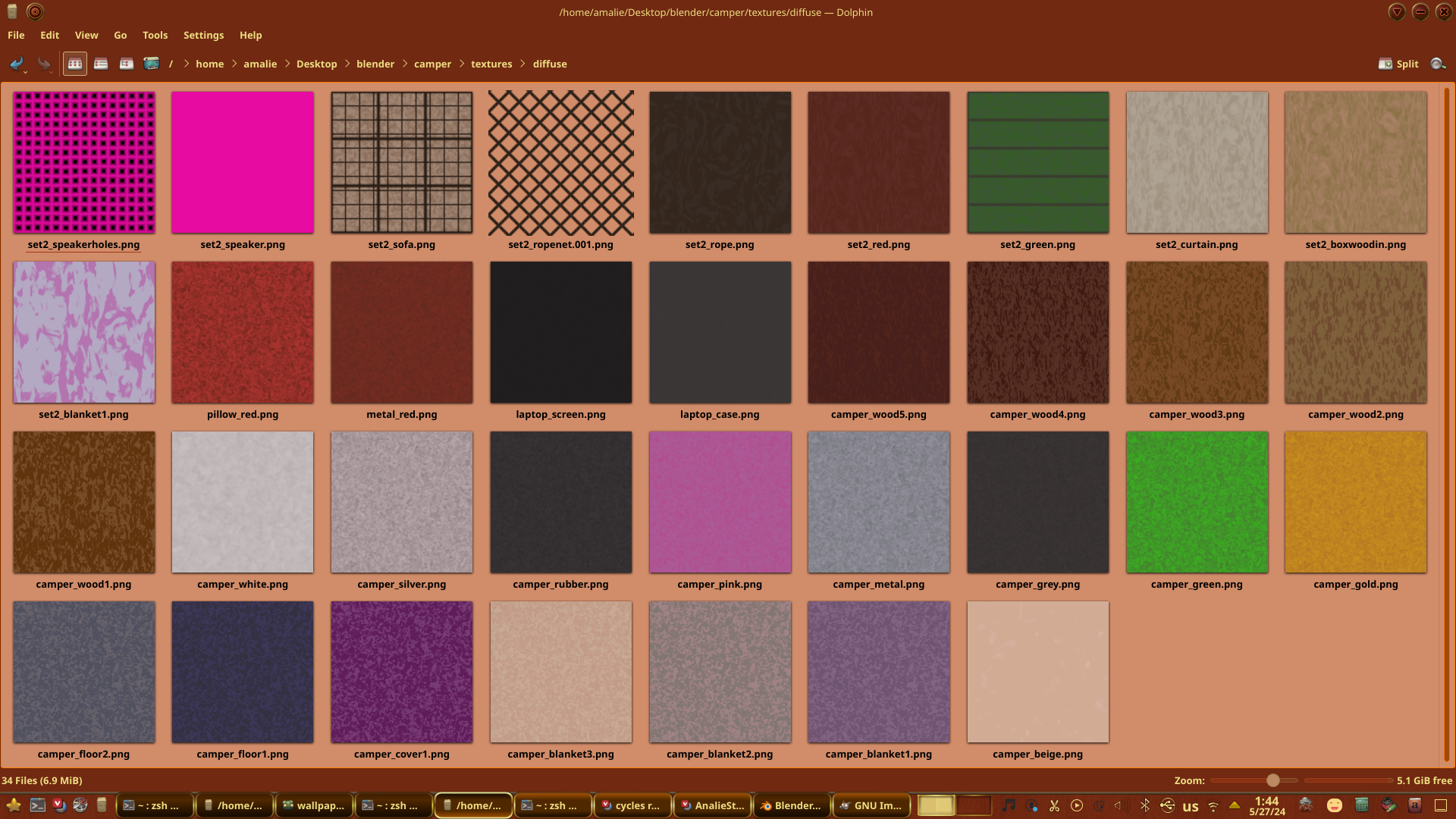This screenshot has width=1456, height=819.
Task: Toggle the file preview icon
Action: [152, 64]
